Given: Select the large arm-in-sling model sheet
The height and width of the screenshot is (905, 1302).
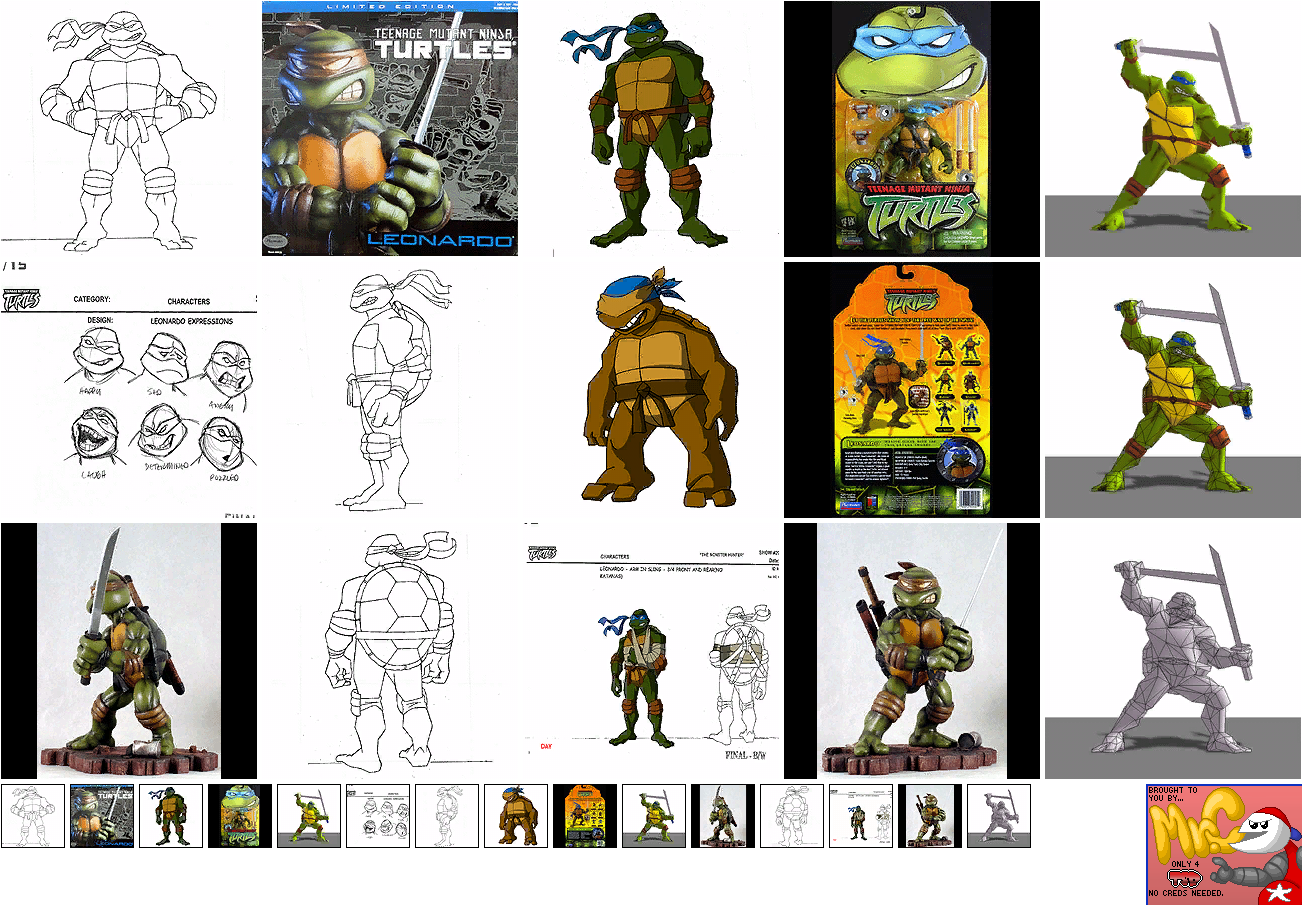Looking at the screenshot, I should (651, 651).
